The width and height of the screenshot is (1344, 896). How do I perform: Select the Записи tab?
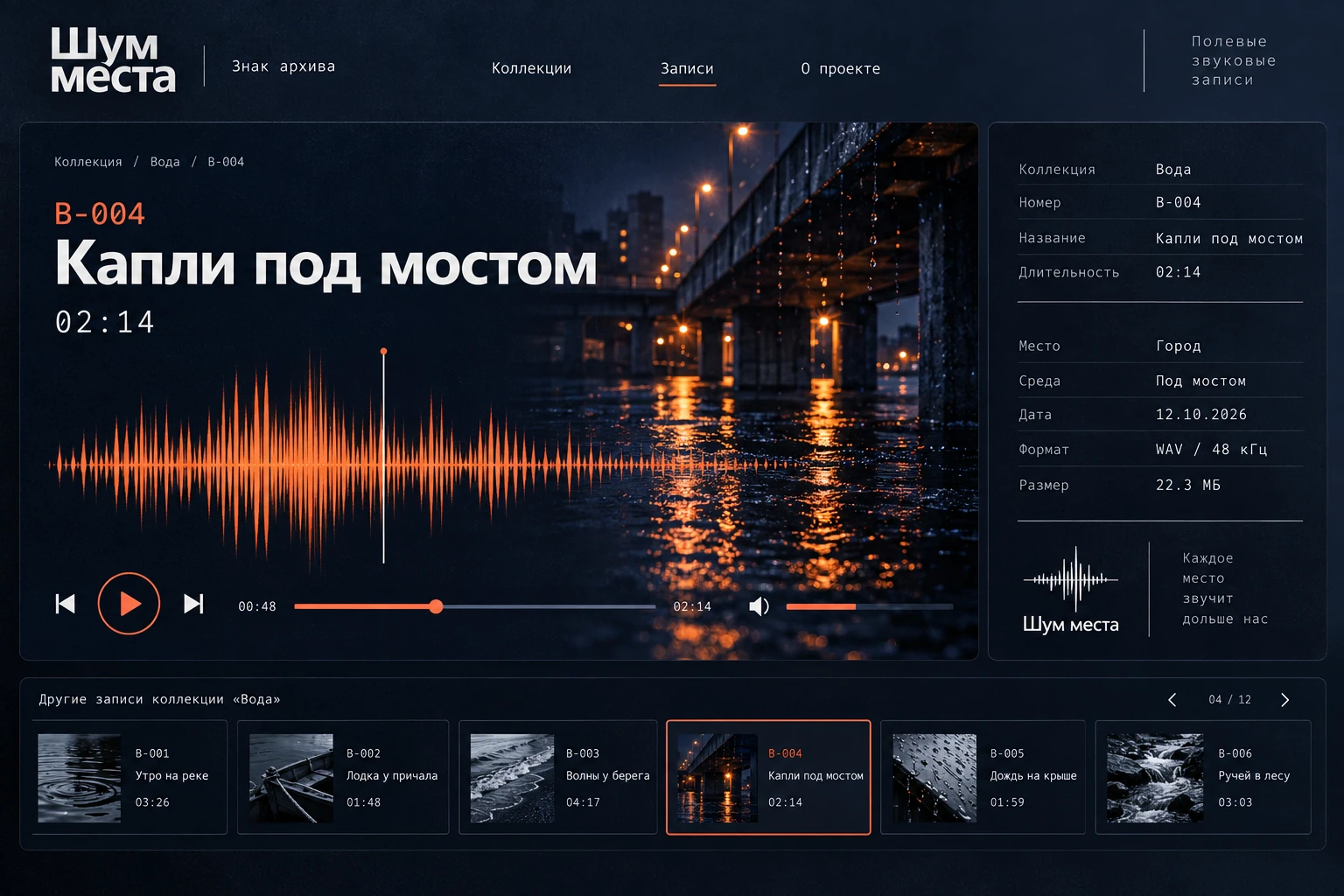[x=687, y=68]
